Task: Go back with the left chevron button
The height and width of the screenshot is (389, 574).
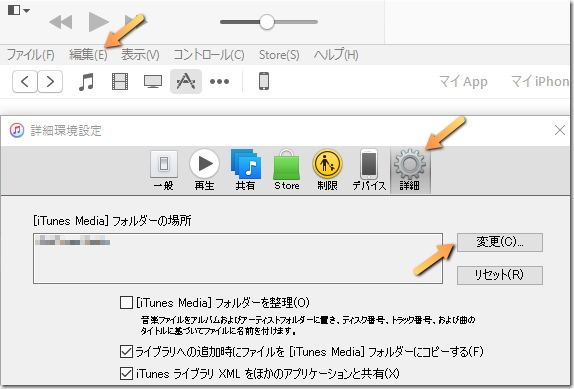Action: (x=25, y=81)
